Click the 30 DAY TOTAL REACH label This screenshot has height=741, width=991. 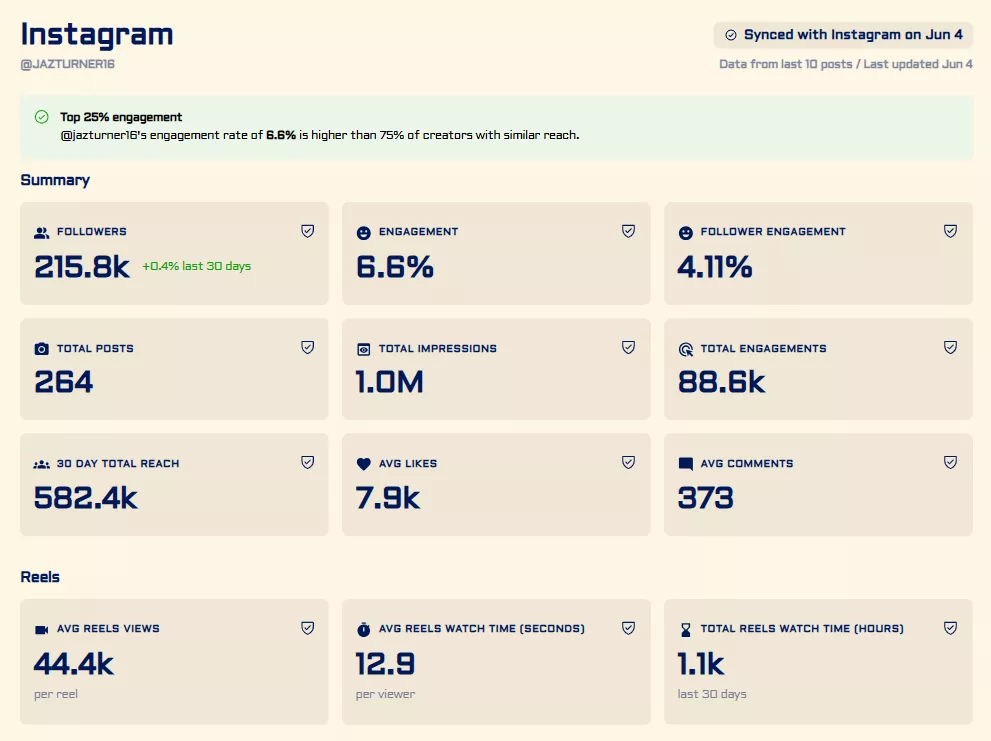(x=118, y=464)
